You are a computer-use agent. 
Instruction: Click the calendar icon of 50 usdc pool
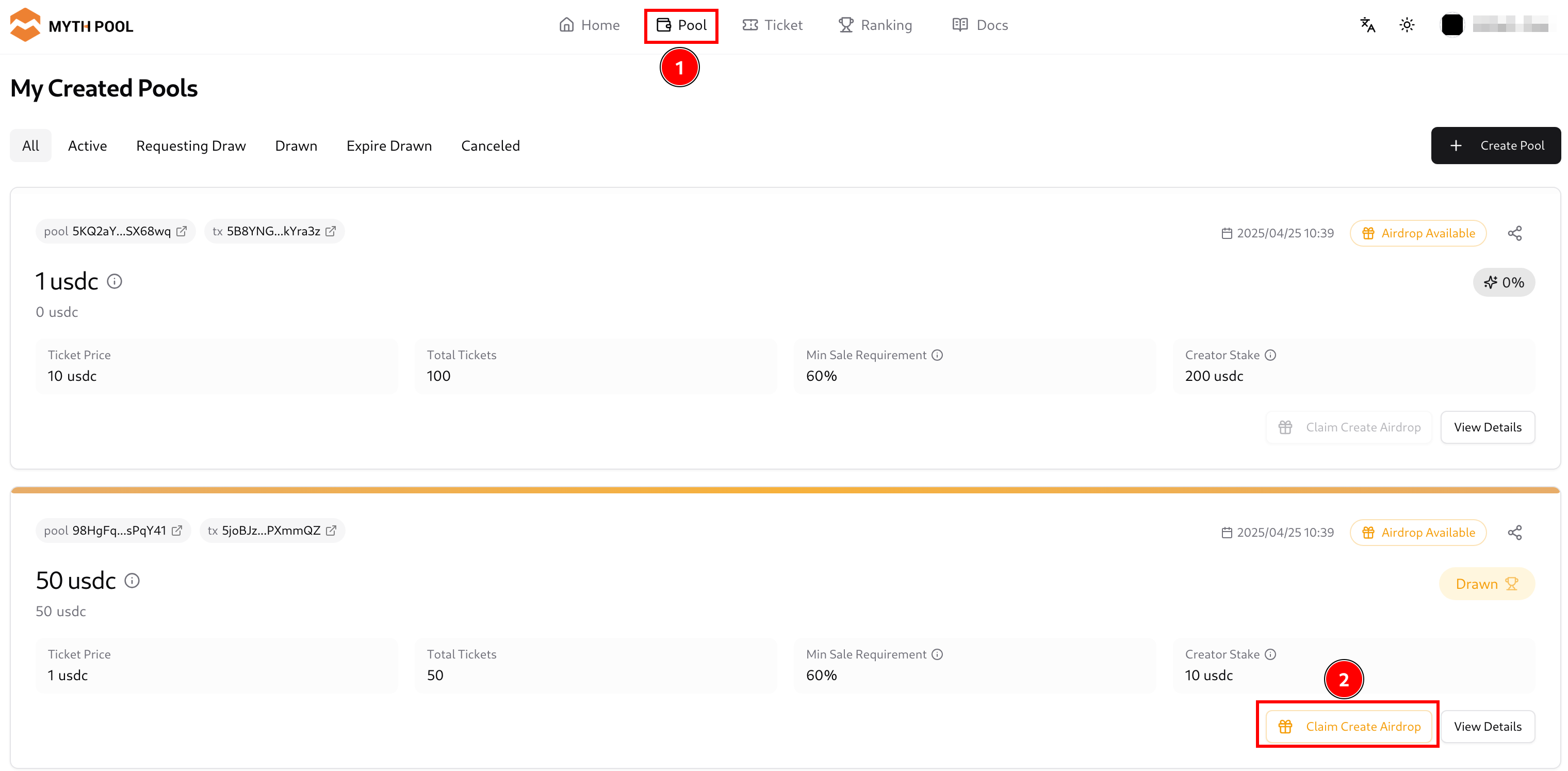1227,533
